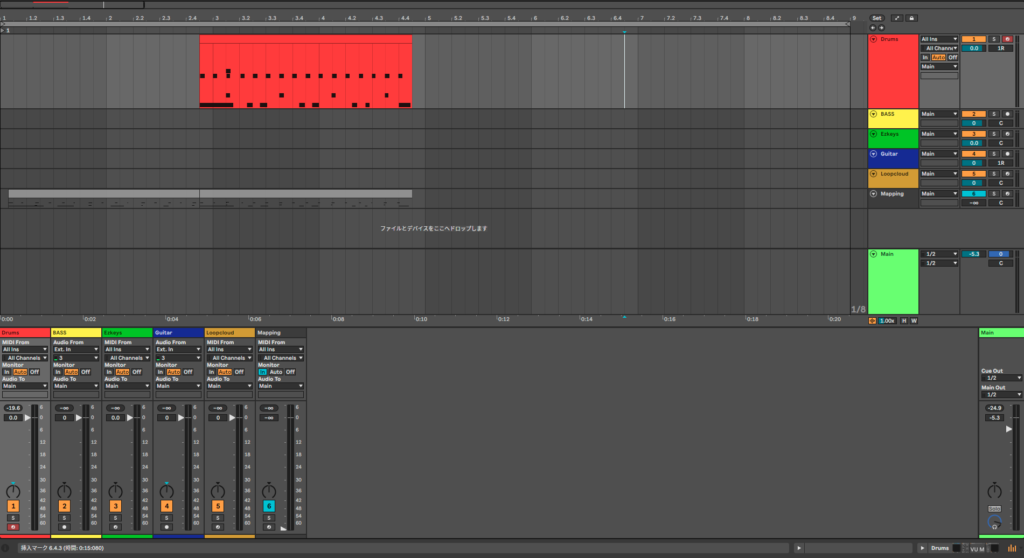Collapse the Drums track with unfold arrow

(873, 39)
